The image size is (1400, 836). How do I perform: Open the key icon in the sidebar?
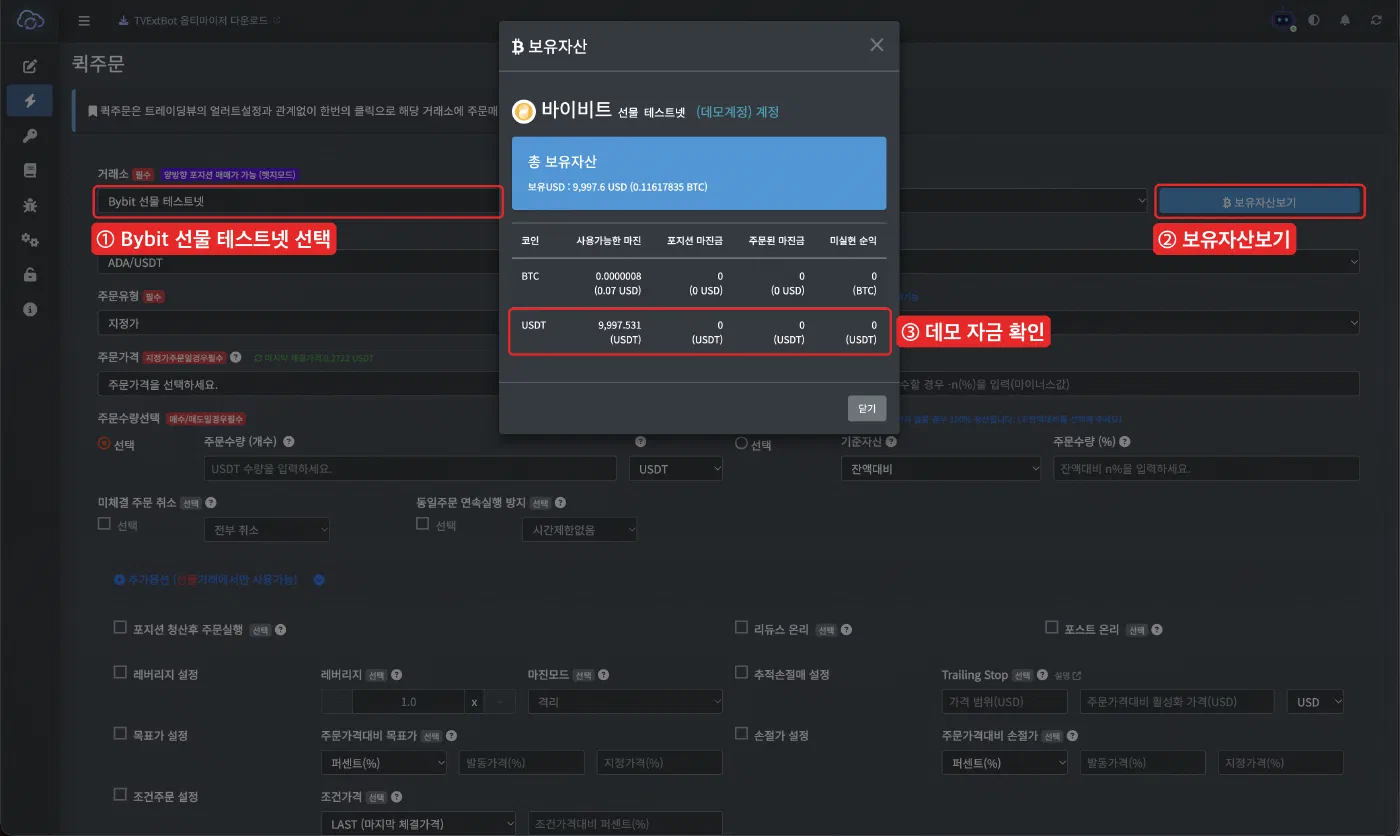(x=30, y=136)
